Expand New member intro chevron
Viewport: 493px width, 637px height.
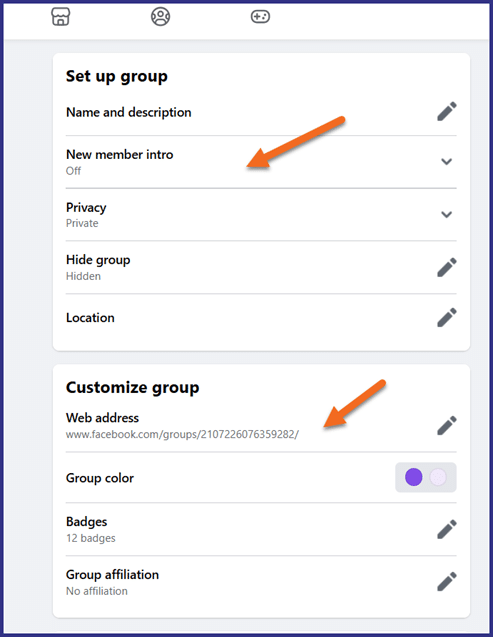[x=447, y=162]
